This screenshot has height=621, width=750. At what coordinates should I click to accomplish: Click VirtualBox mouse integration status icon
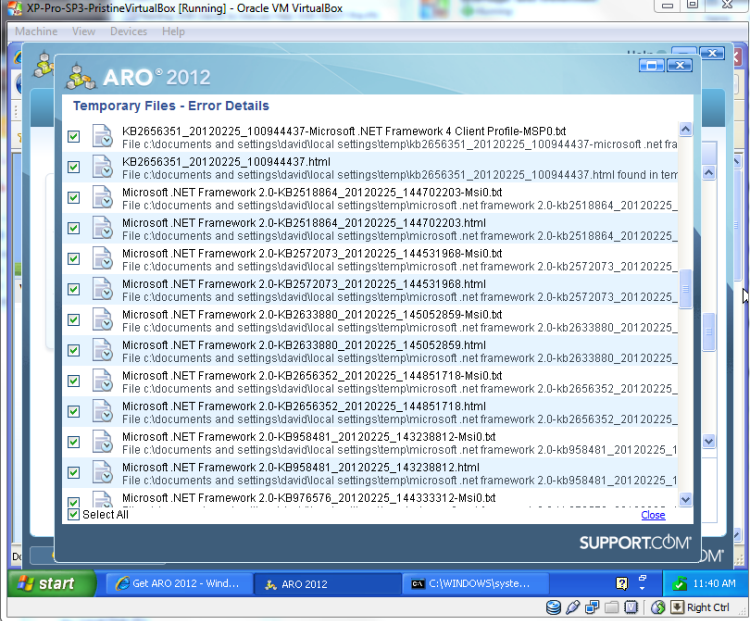(658, 608)
